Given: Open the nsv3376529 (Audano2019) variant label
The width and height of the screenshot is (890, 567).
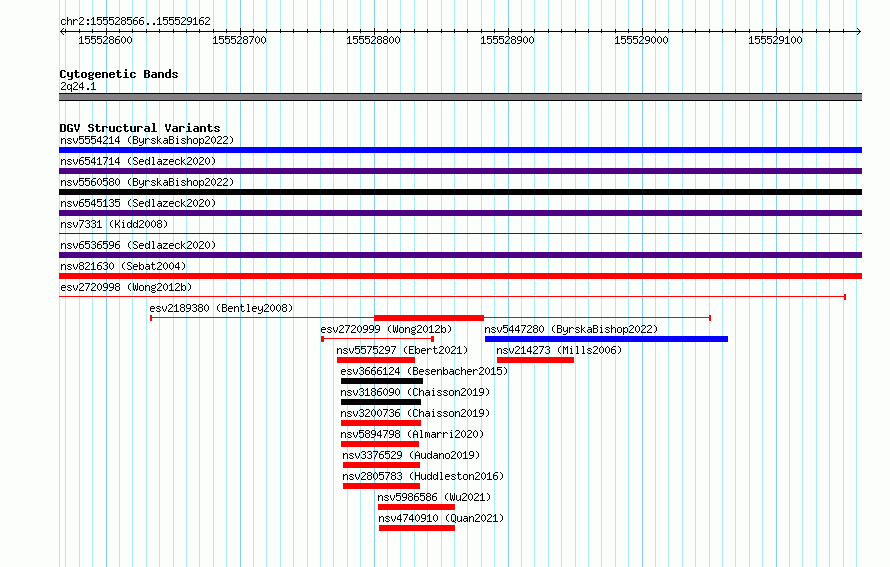Looking at the screenshot, I should [x=411, y=455].
